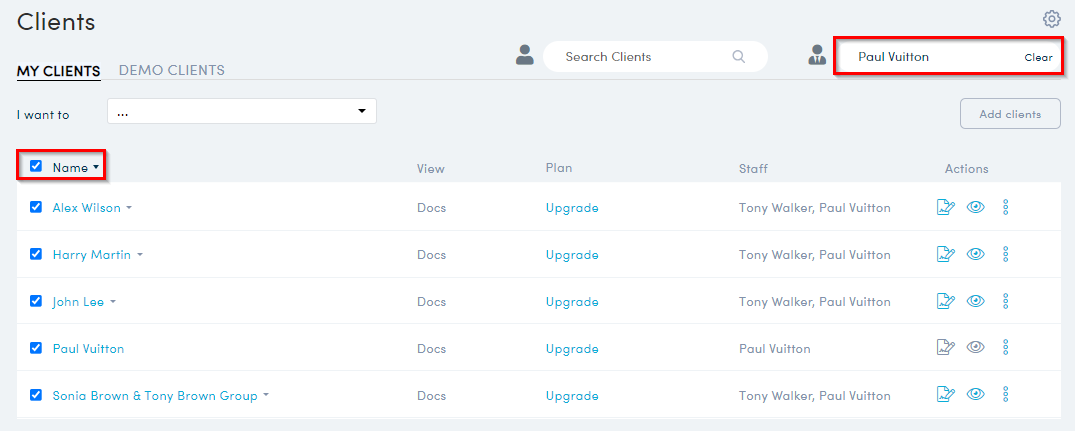This screenshot has height=431, width=1075.
Task: Expand the Sonia Brown & Tony Brown Group arrow
Action: (x=266, y=396)
